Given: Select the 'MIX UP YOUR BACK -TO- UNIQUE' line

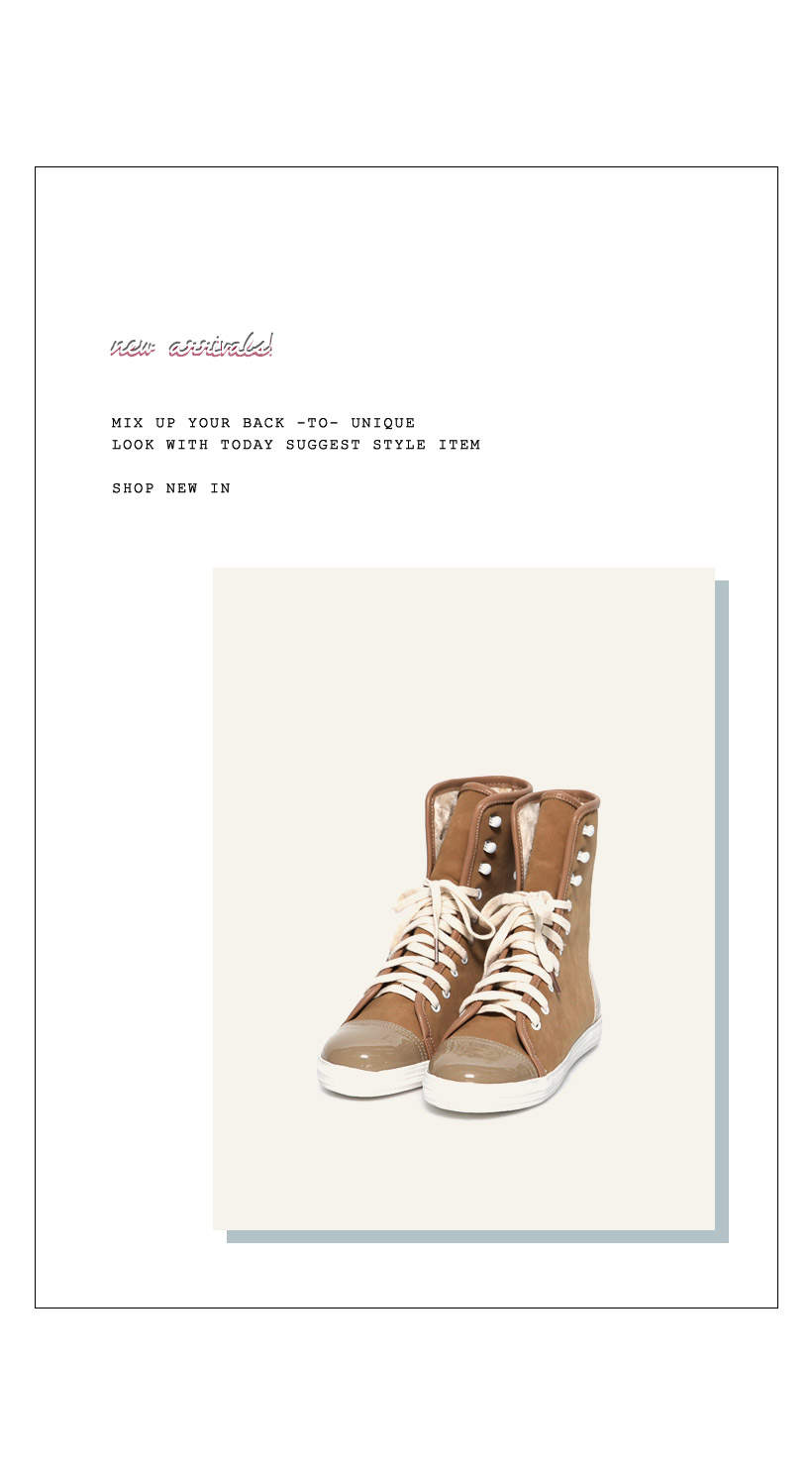Looking at the screenshot, I should coord(263,423).
